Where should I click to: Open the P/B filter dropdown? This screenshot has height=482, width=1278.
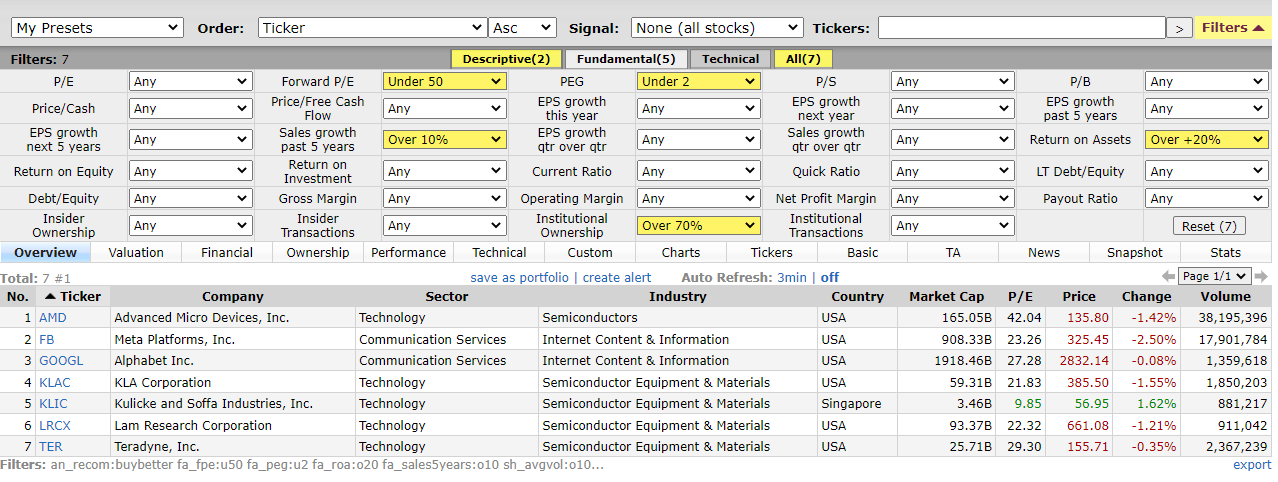[x=1206, y=82]
